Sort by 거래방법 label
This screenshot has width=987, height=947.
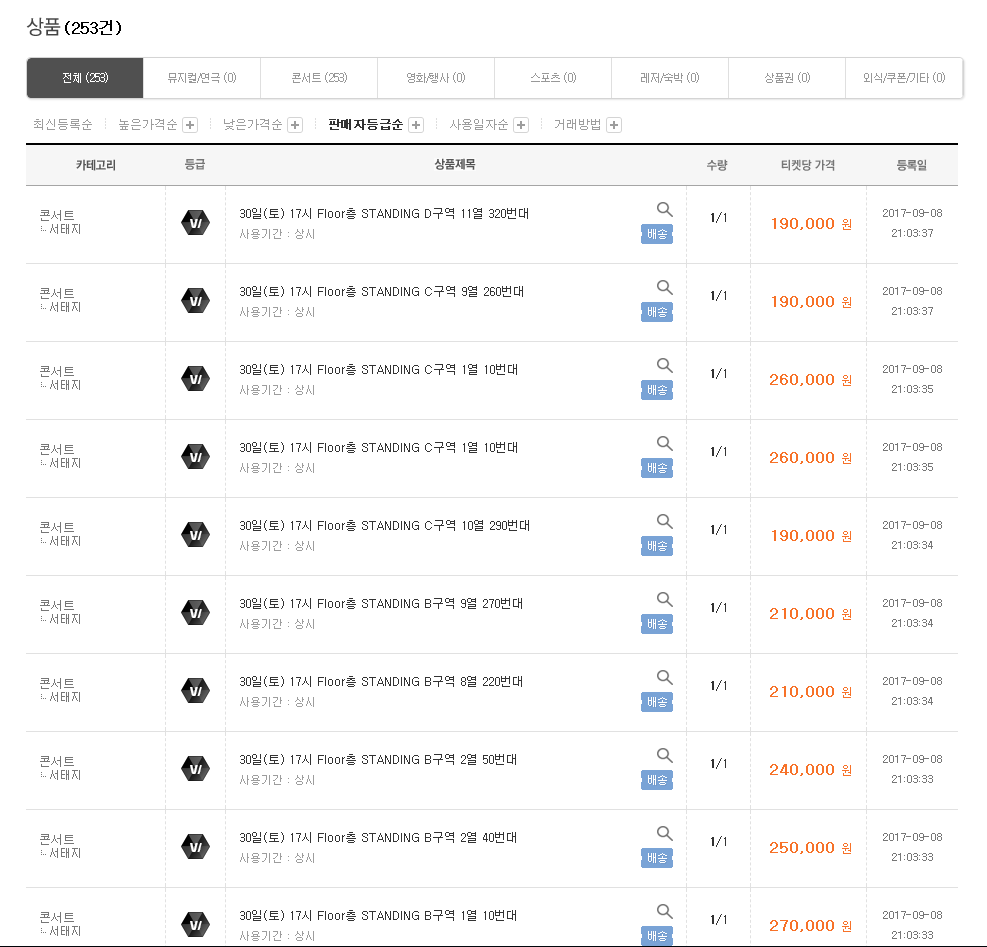(577, 125)
